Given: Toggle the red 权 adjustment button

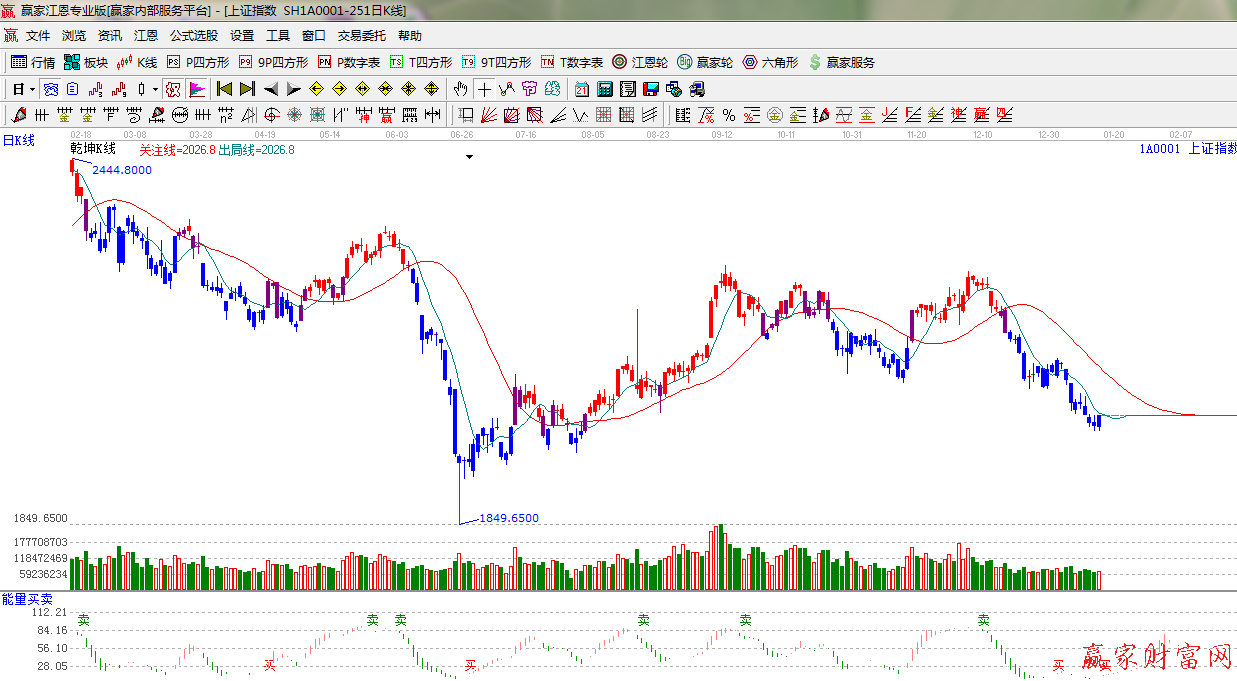Looking at the screenshot, I should (173, 89).
